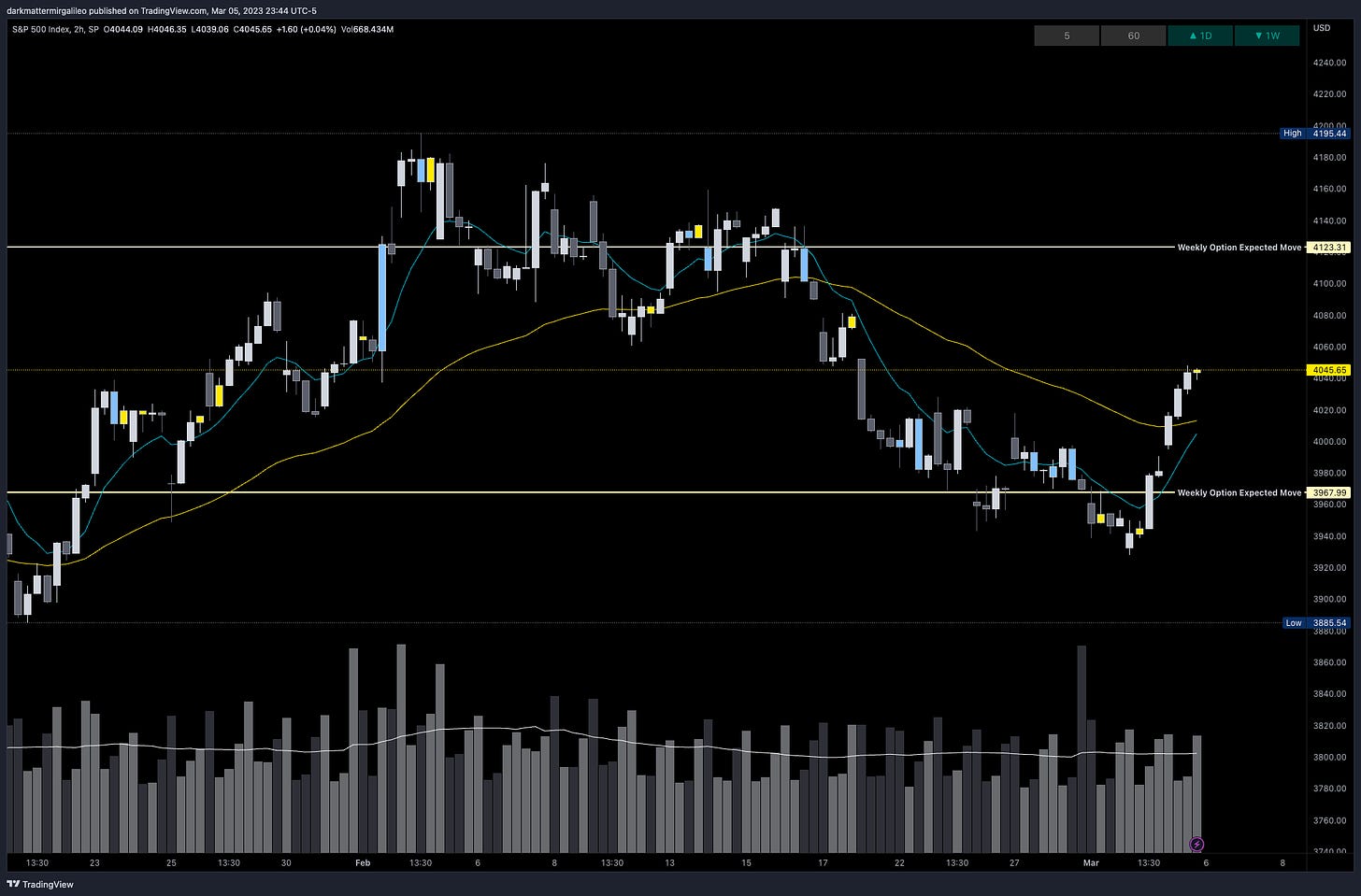This screenshot has height=896, width=1361.
Task: Click the 4100.00 price axis label
Action: pos(1329,284)
